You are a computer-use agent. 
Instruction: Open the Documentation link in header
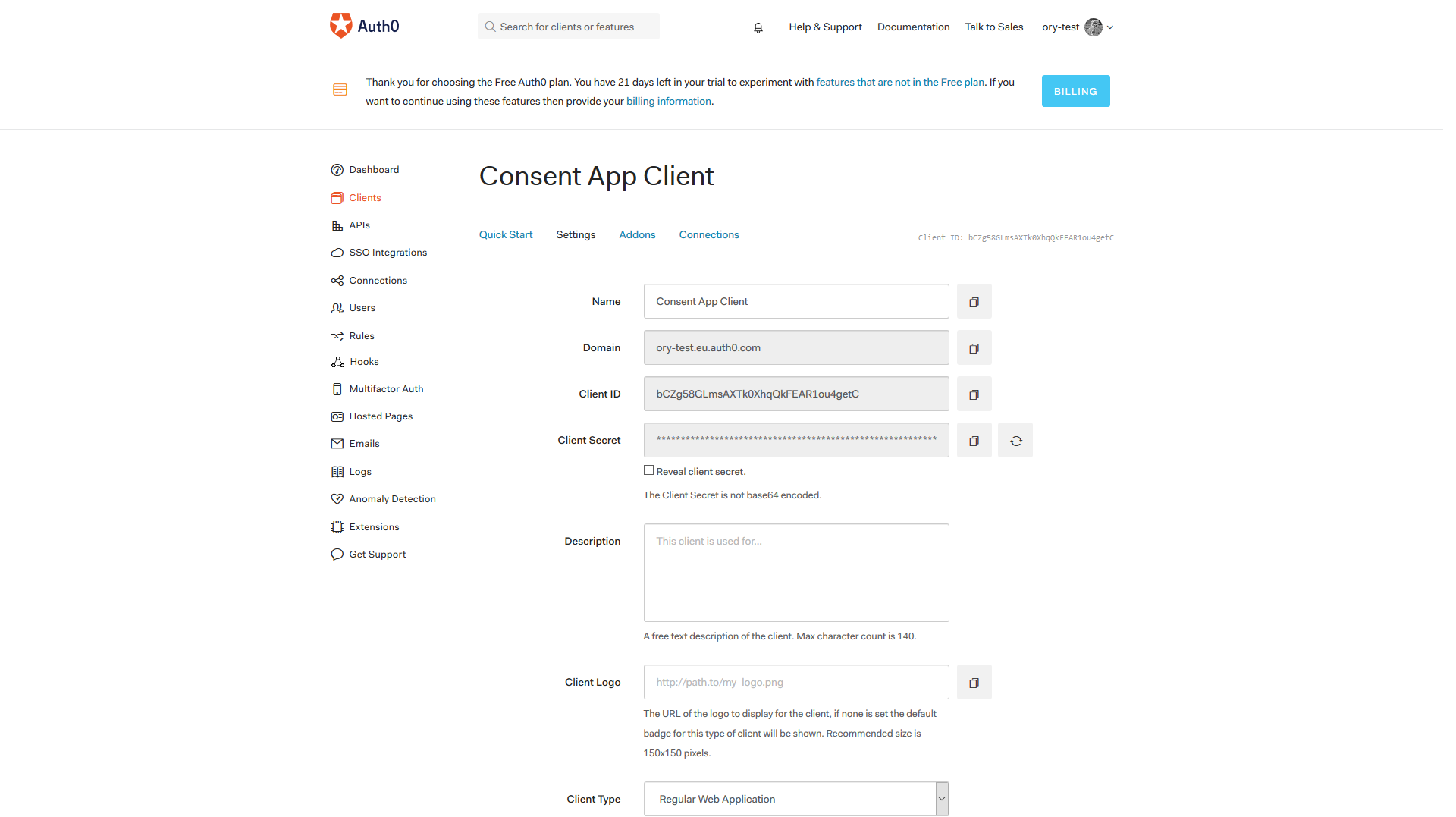(x=913, y=27)
